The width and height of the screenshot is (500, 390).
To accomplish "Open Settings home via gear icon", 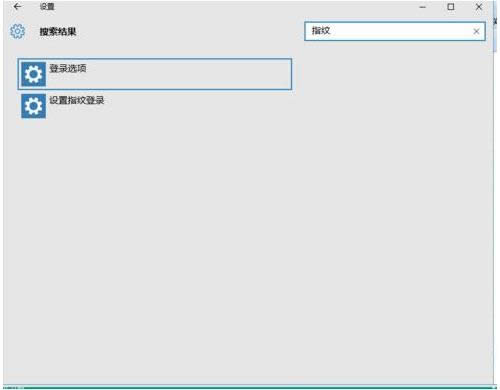I will pos(17,31).
